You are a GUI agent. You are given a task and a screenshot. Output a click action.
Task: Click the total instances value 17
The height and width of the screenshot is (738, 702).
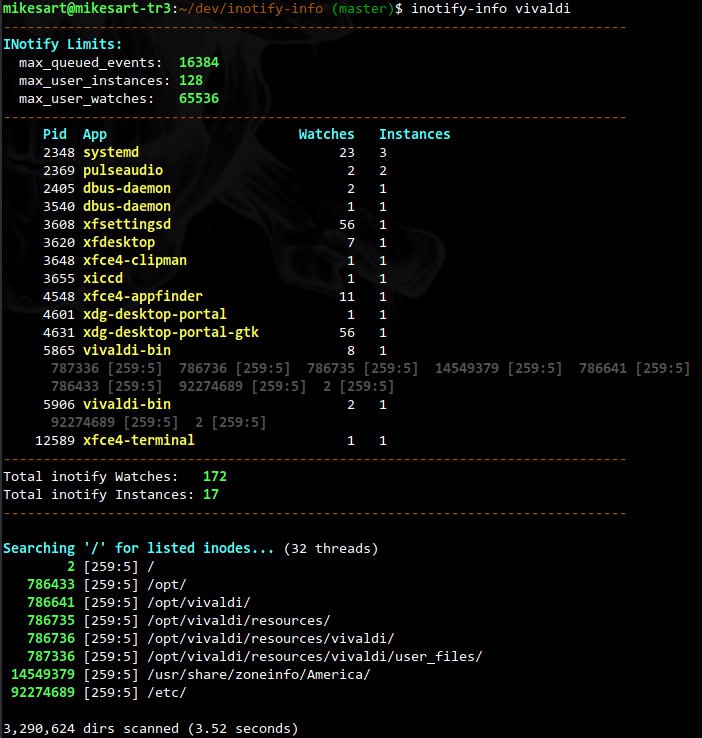point(211,494)
